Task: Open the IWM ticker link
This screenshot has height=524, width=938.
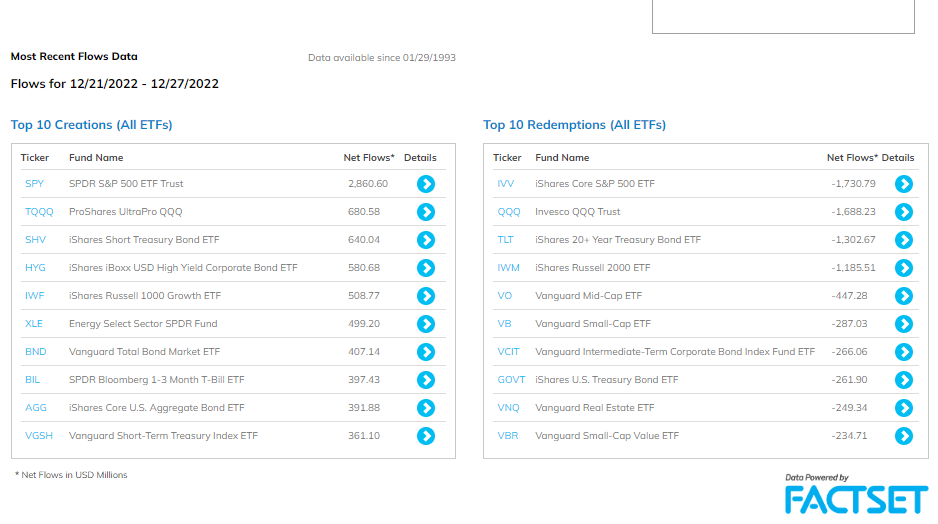Action: click(508, 268)
